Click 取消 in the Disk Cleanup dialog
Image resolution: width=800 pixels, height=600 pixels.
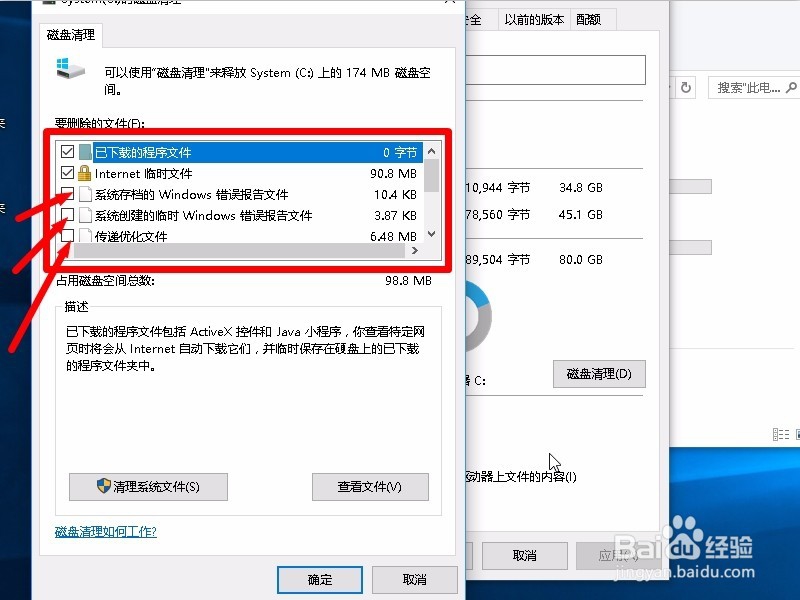414,580
